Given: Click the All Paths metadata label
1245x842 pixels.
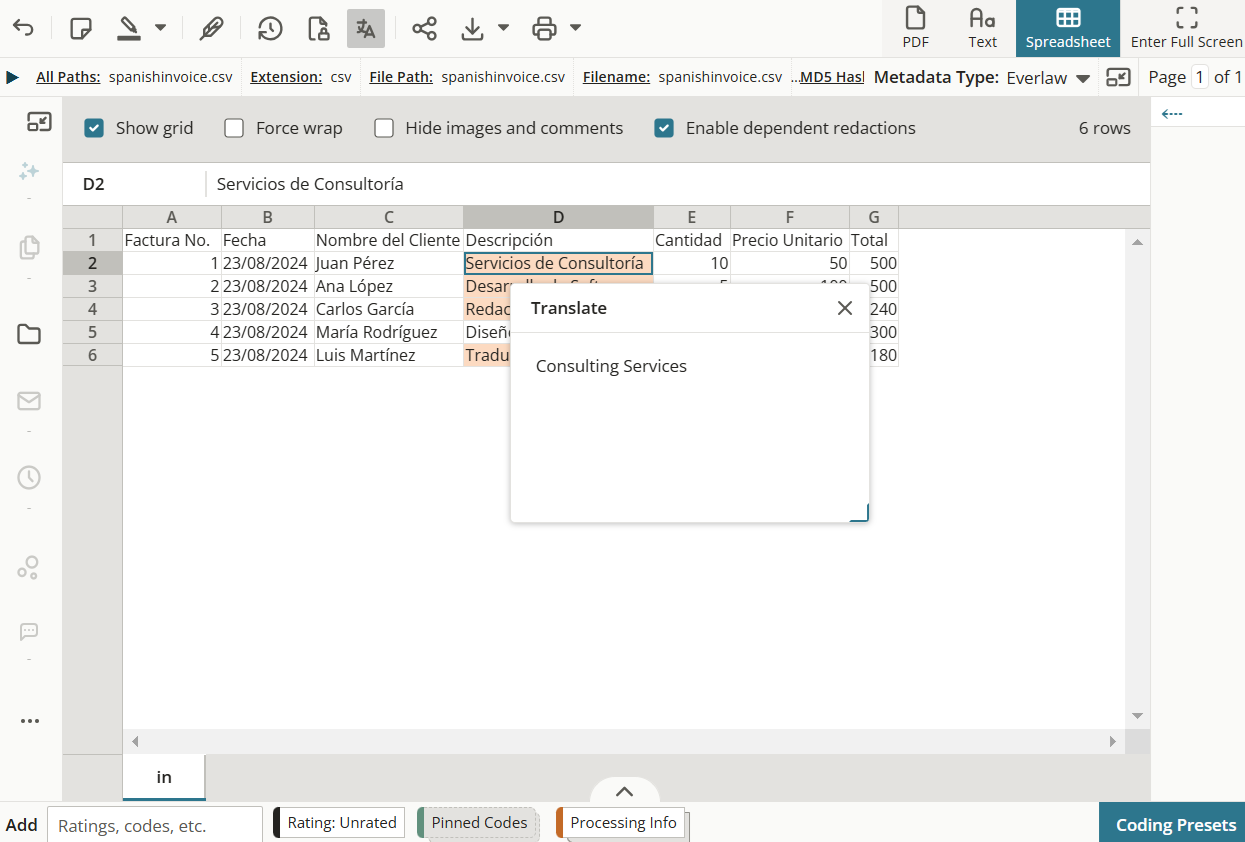Looking at the screenshot, I should (68, 77).
